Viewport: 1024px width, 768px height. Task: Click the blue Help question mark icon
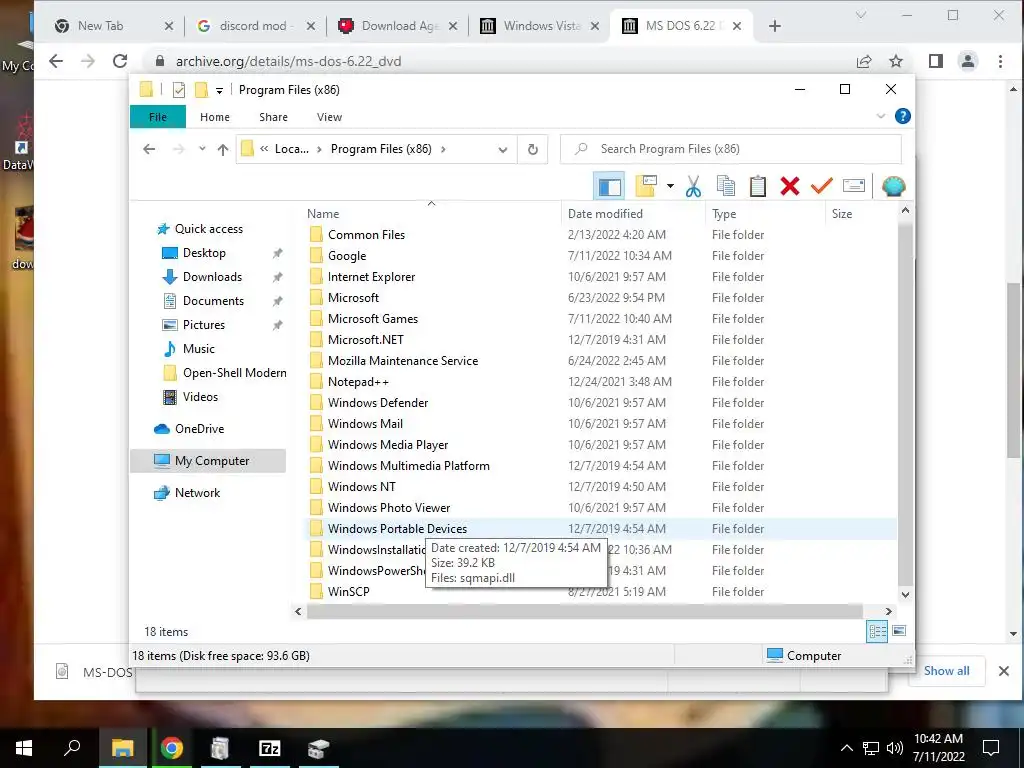[903, 116]
